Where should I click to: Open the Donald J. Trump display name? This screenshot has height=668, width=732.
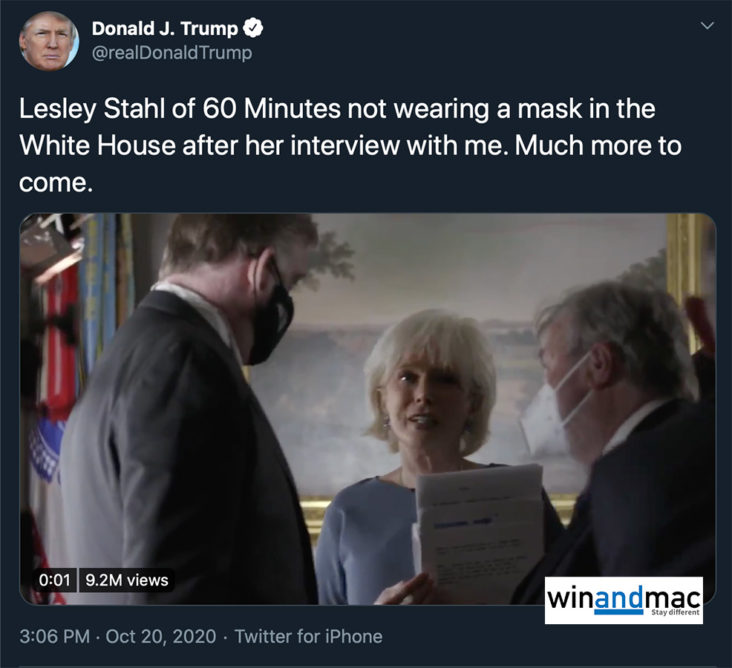tap(165, 28)
